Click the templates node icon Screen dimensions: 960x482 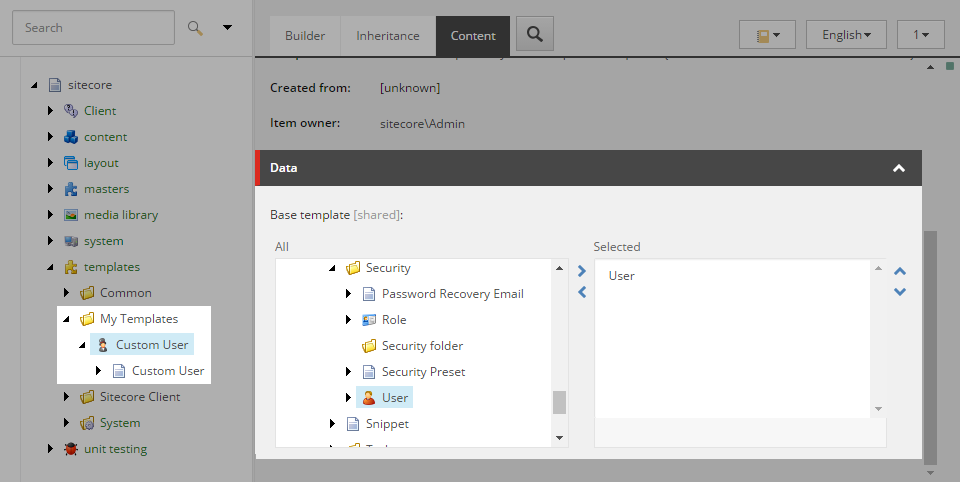(71, 267)
